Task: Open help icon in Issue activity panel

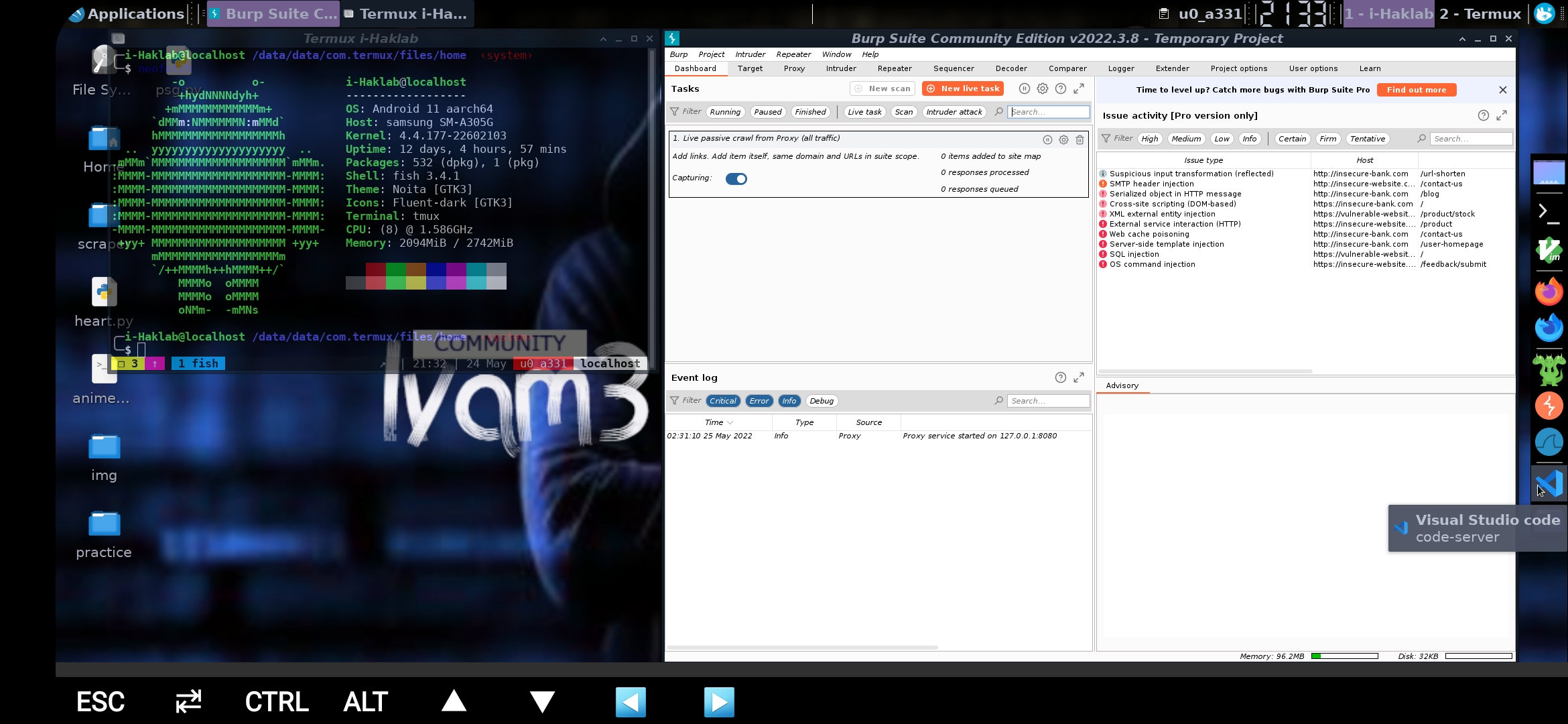Action: pos(1484,115)
